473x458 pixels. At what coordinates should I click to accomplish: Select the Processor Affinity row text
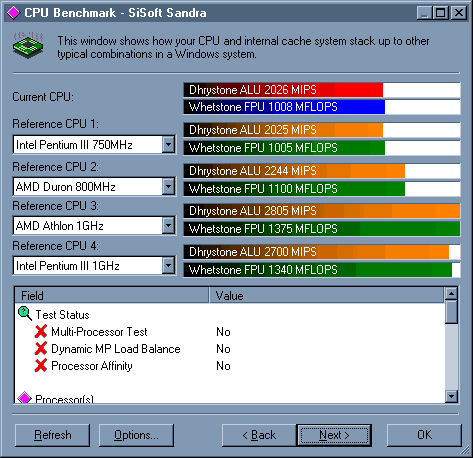click(x=92, y=366)
